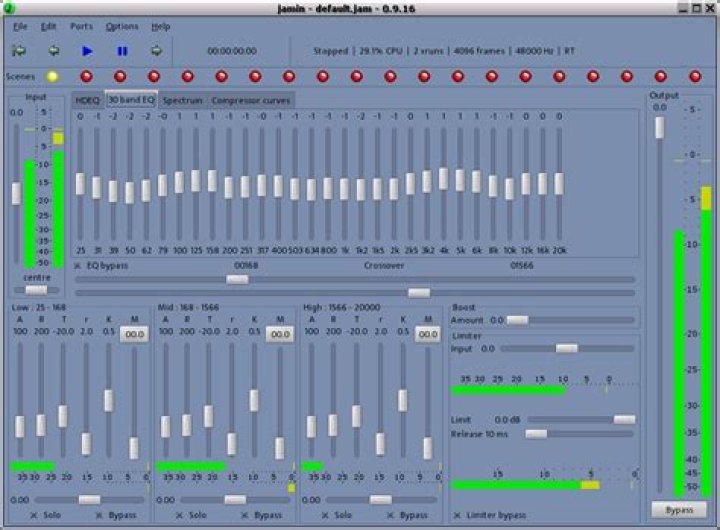
Task: Click the Limit 0.0 dB slider handle
Action: point(624,420)
